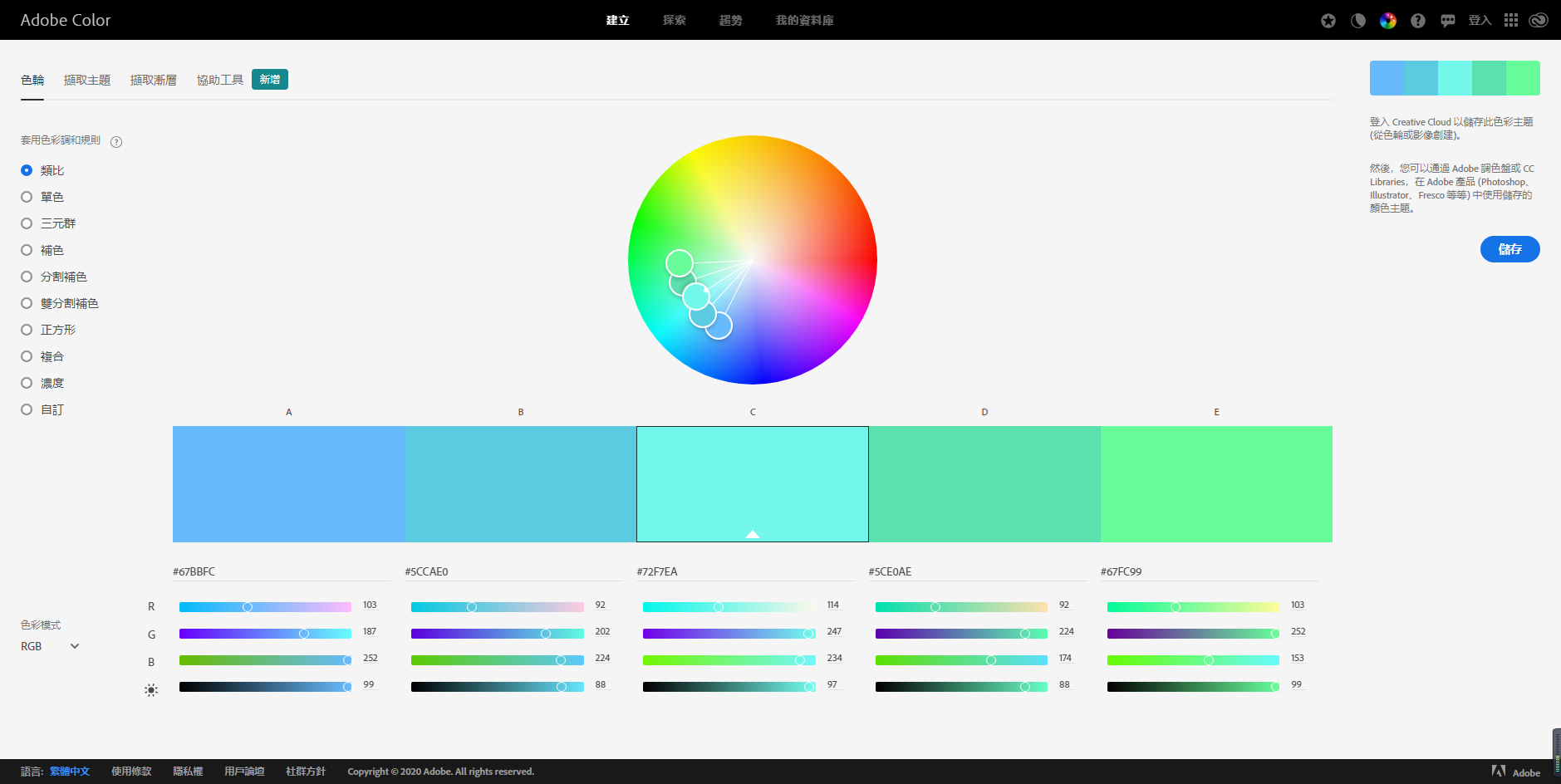Image resolution: width=1561 pixels, height=784 pixels.
Task: Click the brightness slider for color D
Action: [x=961, y=687]
